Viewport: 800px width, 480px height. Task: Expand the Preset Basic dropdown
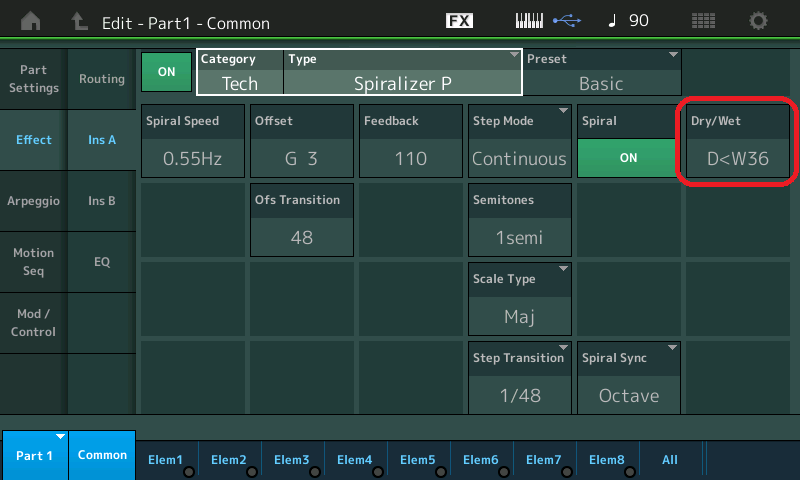pyautogui.click(x=602, y=72)
